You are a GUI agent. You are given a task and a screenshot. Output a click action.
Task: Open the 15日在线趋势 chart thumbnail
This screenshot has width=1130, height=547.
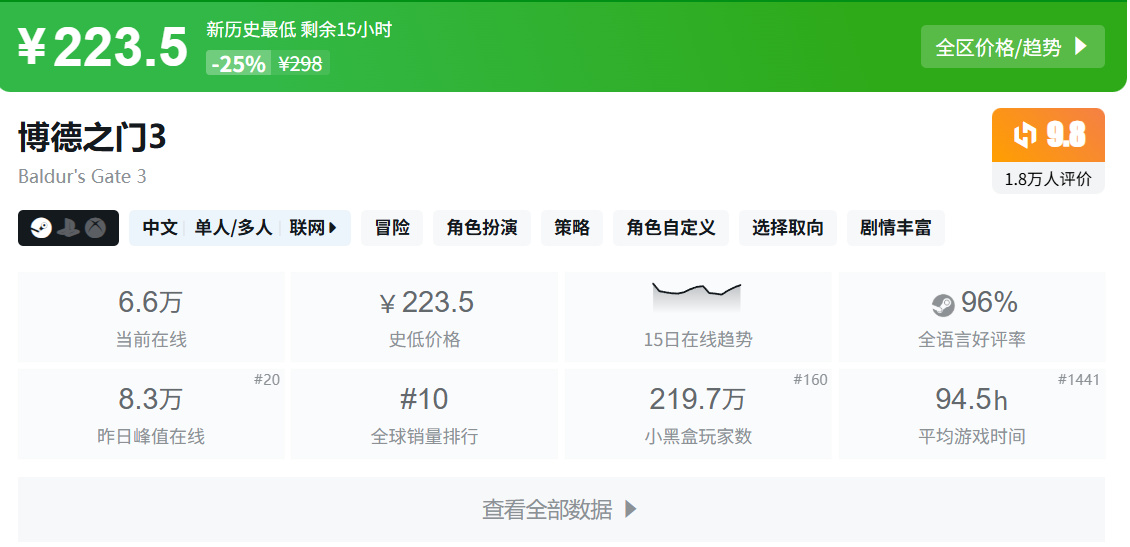697,298
